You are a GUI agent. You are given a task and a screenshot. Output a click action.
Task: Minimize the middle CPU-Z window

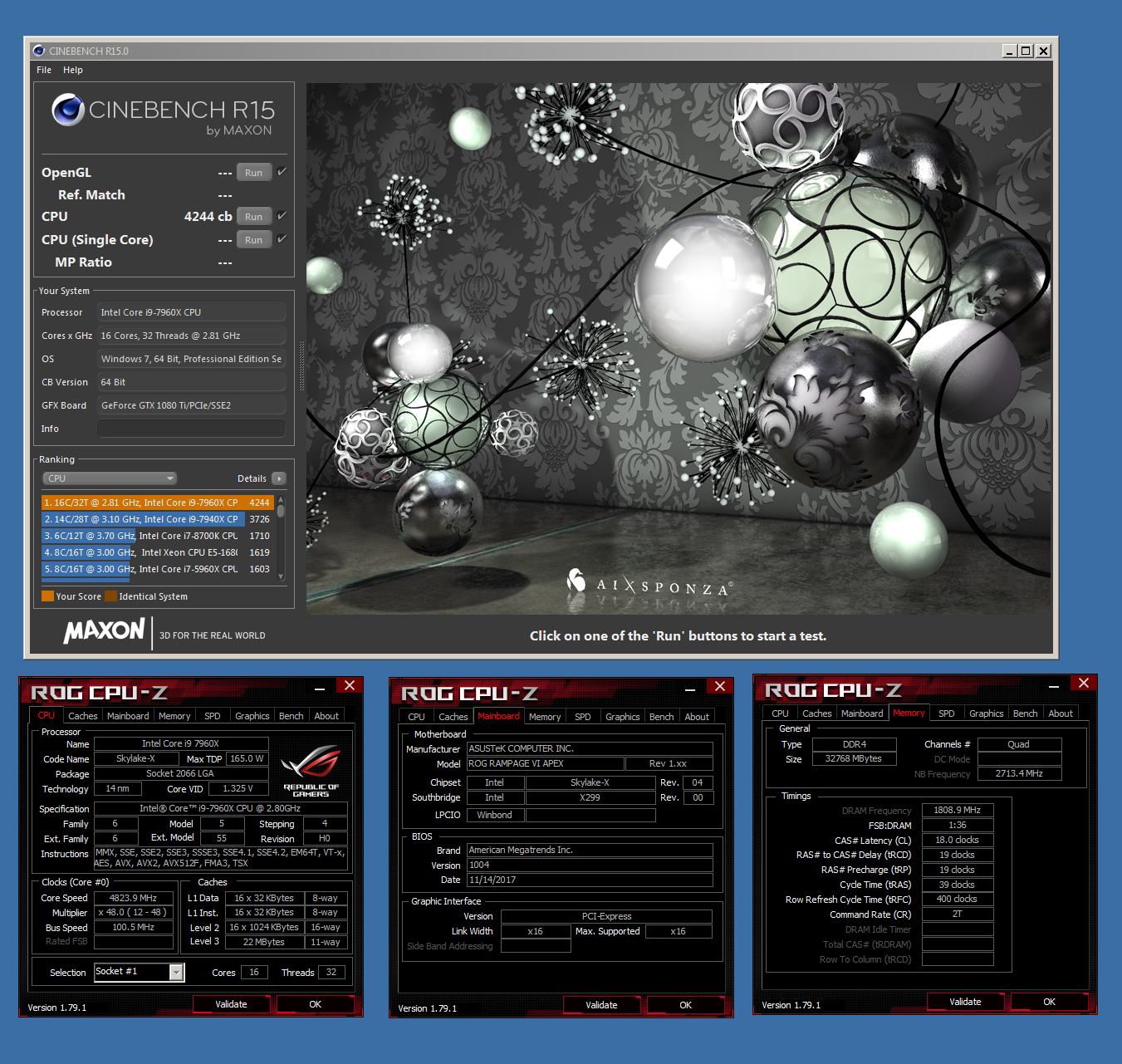click(x=690, y=689)
